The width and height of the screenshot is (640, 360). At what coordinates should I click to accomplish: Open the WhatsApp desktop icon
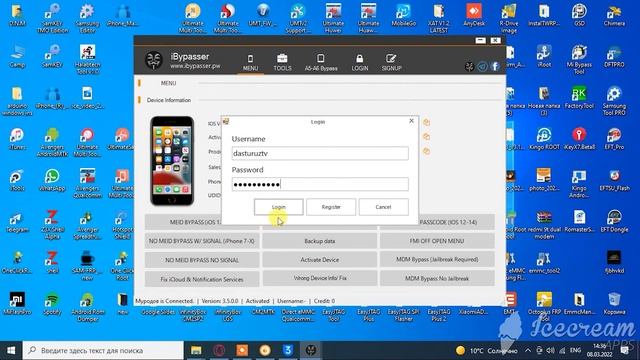(x=52, y=180)
